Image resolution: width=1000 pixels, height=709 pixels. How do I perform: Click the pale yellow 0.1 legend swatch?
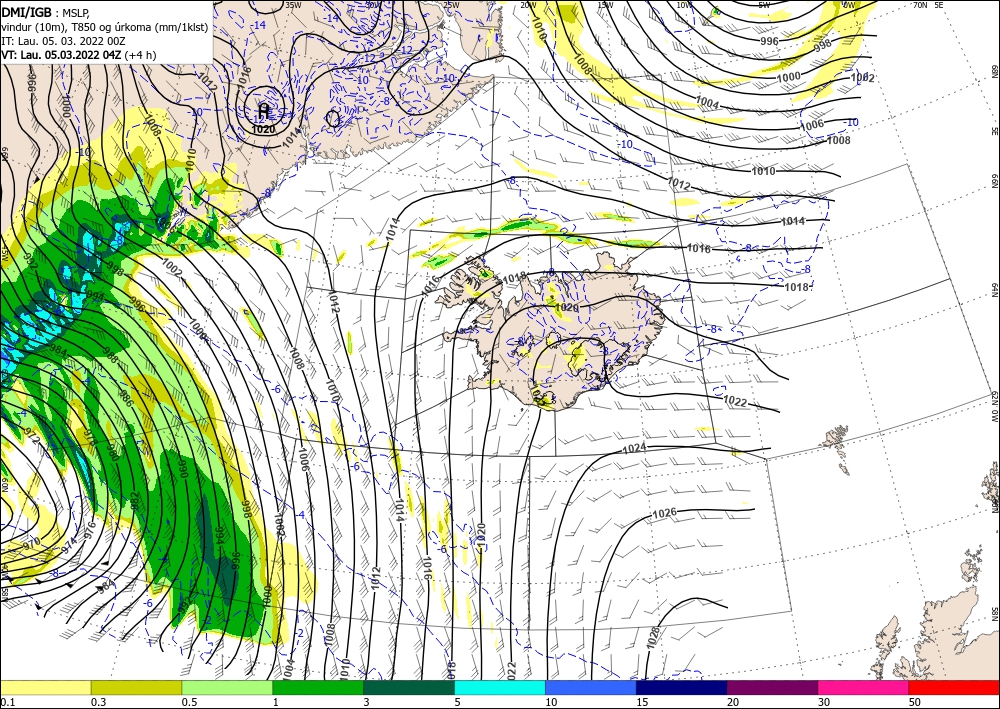[45, 687]
